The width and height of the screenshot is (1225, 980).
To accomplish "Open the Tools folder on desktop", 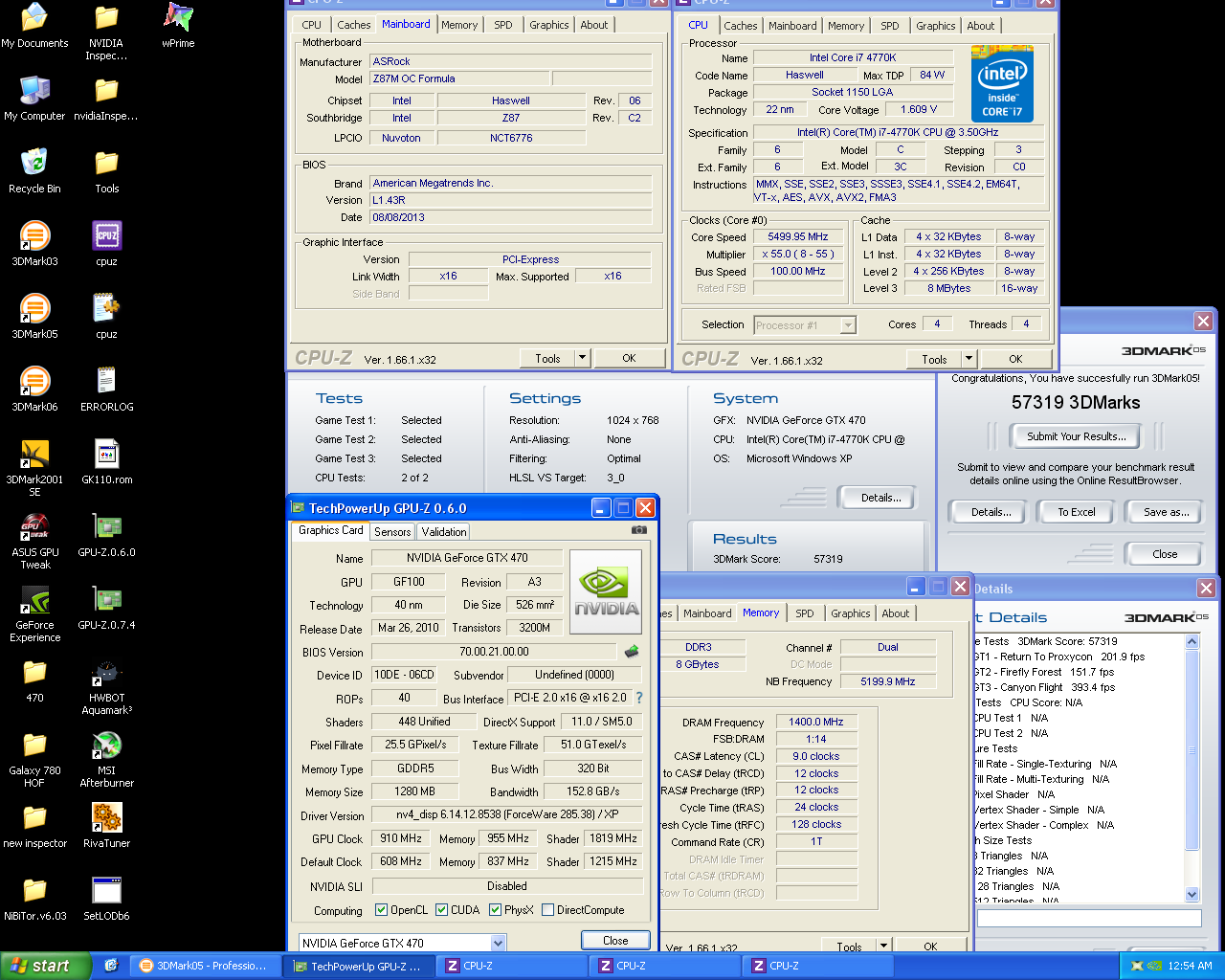I will tap(106, 169).
